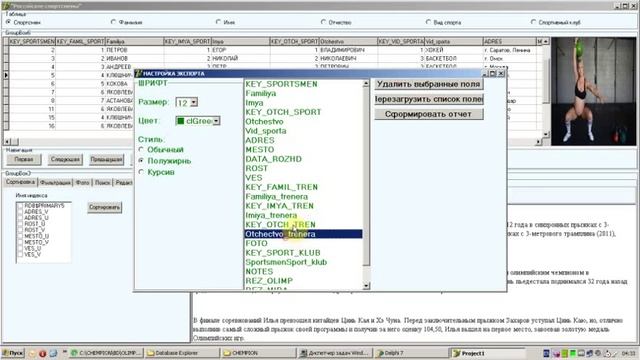This screenshot has width=640, height=360.
Task: Click the green color swatch in Цвет box
Action: [180, 121]
